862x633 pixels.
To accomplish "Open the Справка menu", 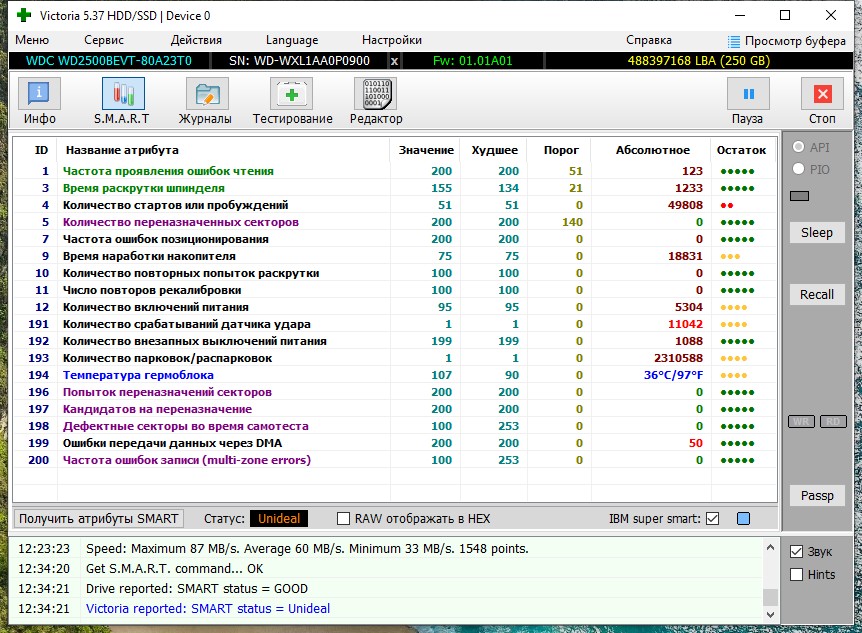I will [649, 40].
